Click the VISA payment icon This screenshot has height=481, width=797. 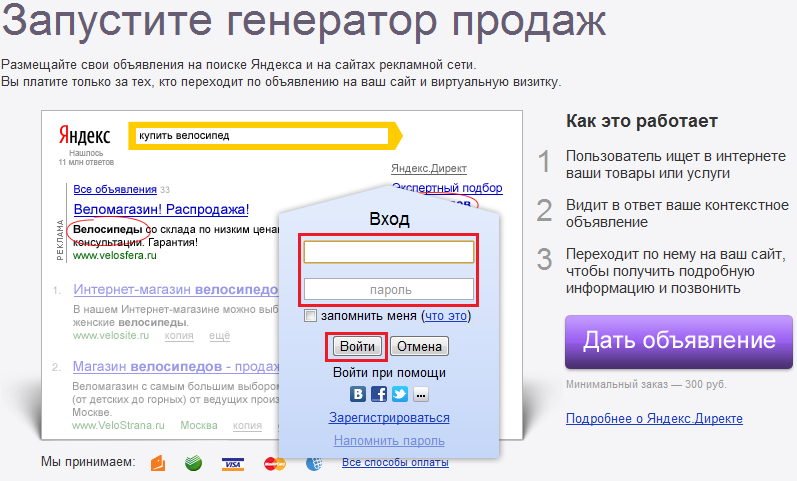233,464
